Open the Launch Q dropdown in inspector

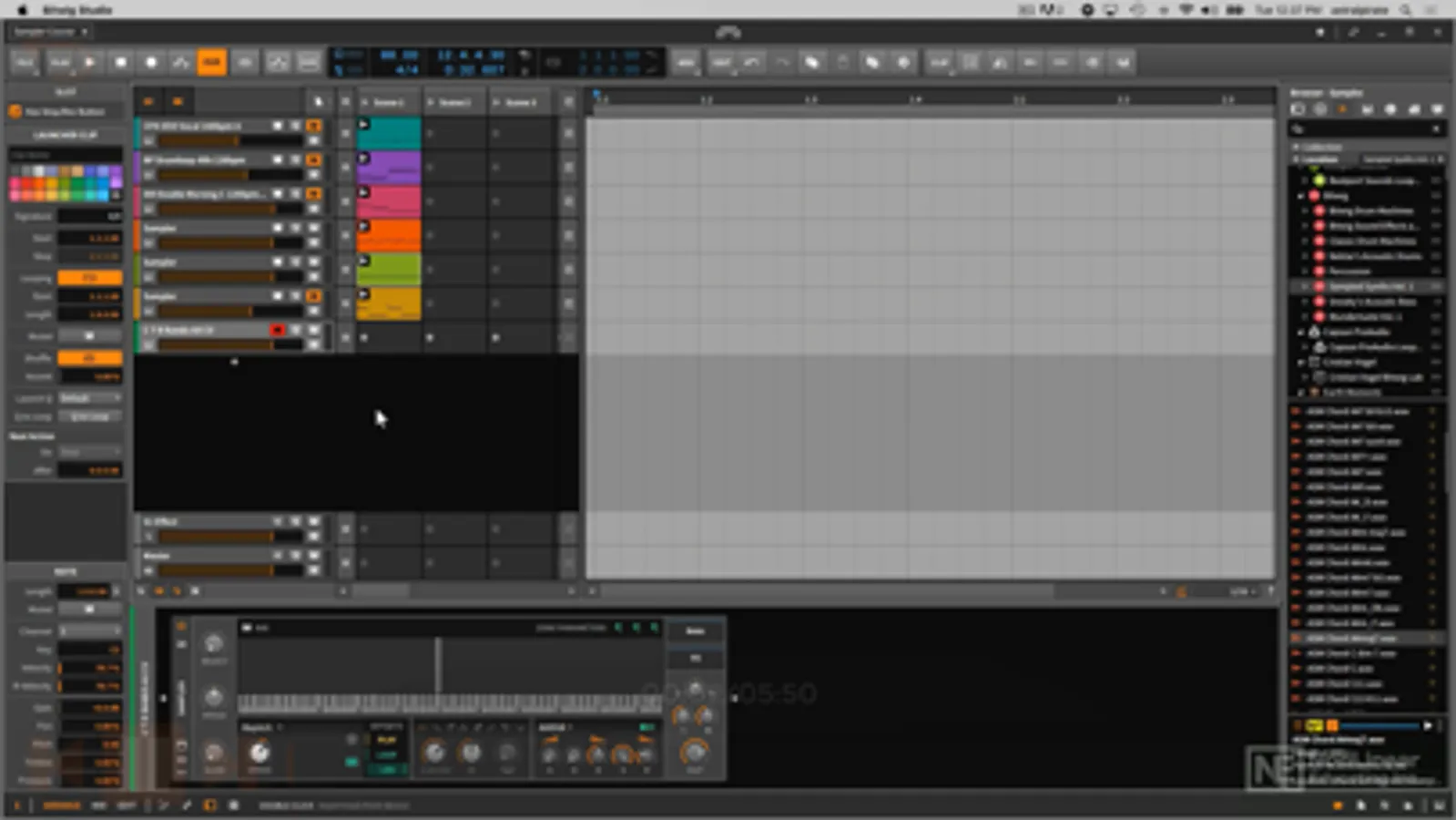click(89, 398)
